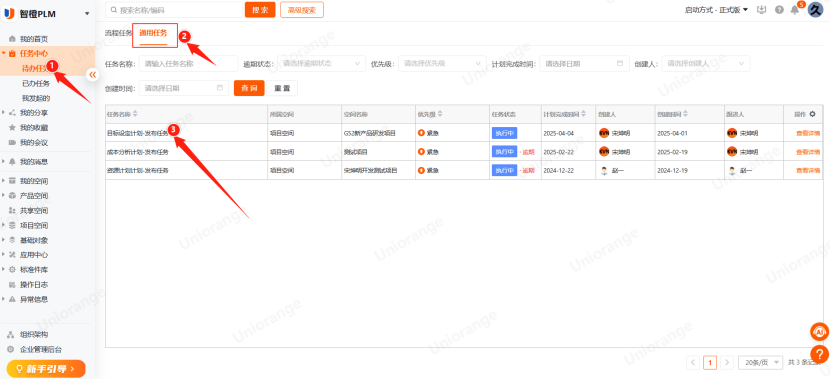Focus the 任务名称 input field
The height and width of the screenshot is (379, 830).
pyautogui.click(x=188, y=64)
